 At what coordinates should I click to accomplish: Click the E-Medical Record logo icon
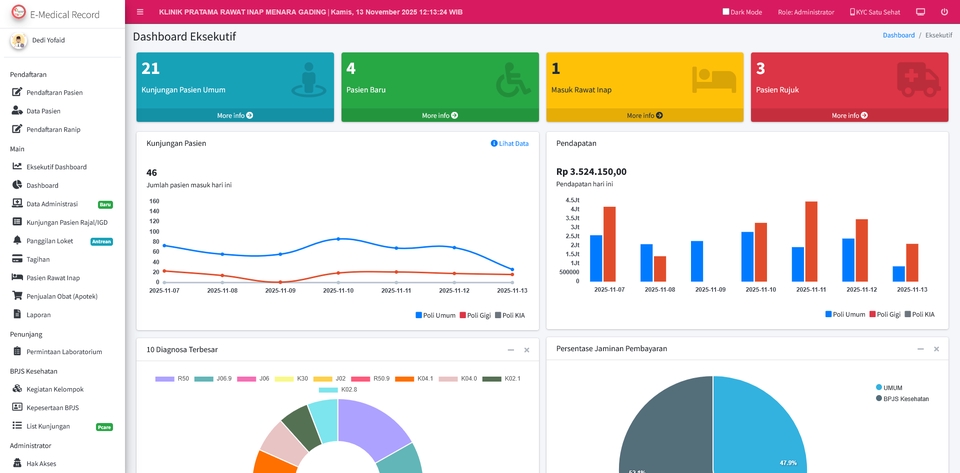(18, 13)
